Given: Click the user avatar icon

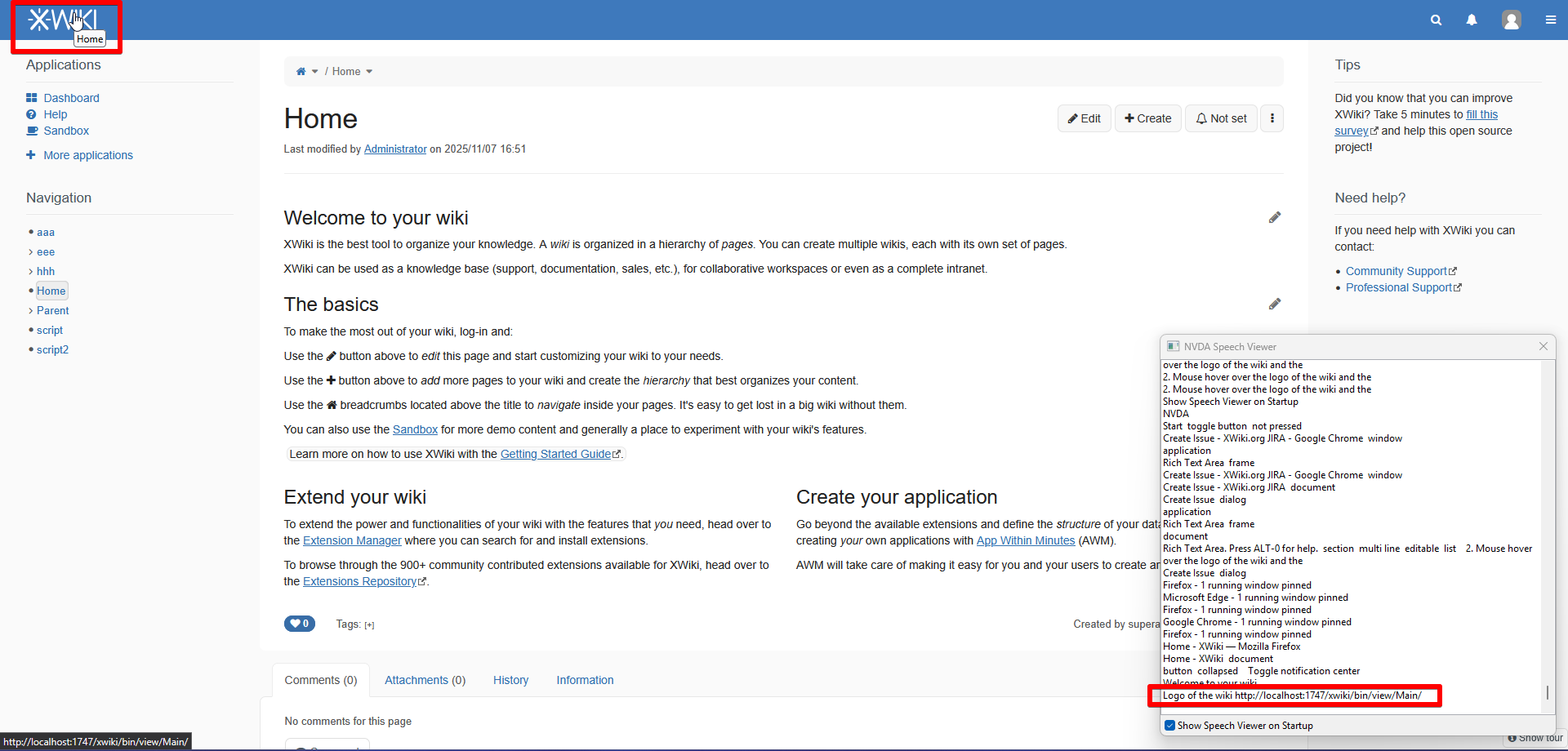Looking at the screenshot, I should 1511,20.
